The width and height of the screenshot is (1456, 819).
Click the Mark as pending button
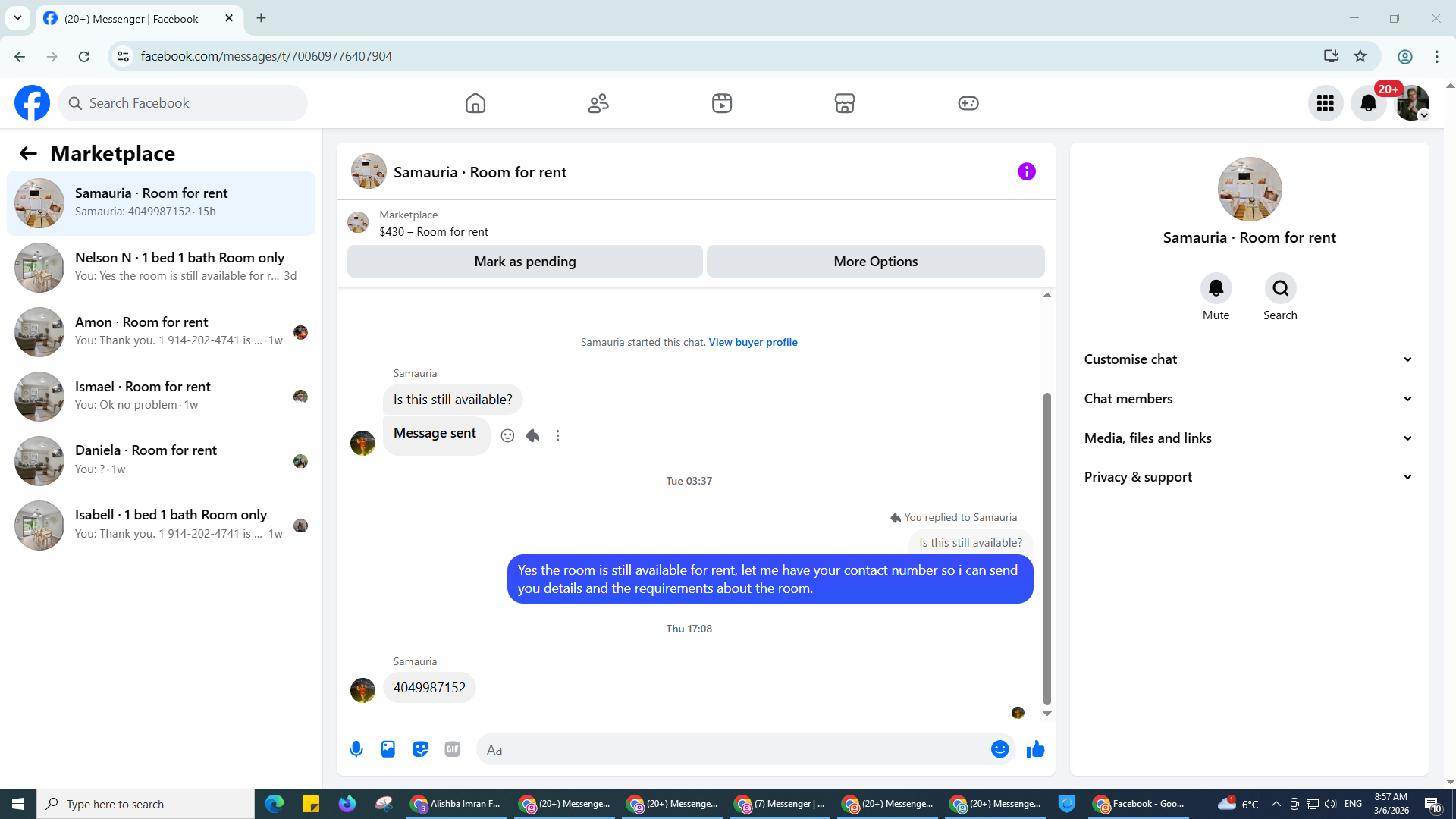tap(525, 262)
